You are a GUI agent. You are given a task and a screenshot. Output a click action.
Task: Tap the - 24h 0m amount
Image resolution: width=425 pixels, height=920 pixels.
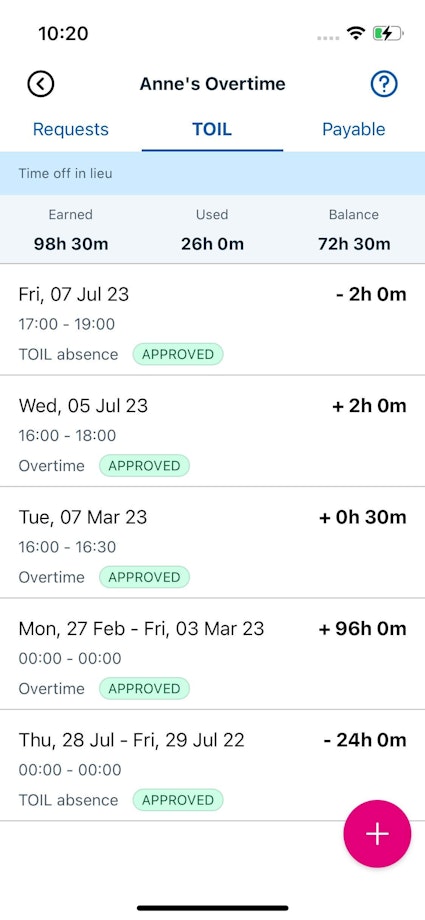[365, 740]
